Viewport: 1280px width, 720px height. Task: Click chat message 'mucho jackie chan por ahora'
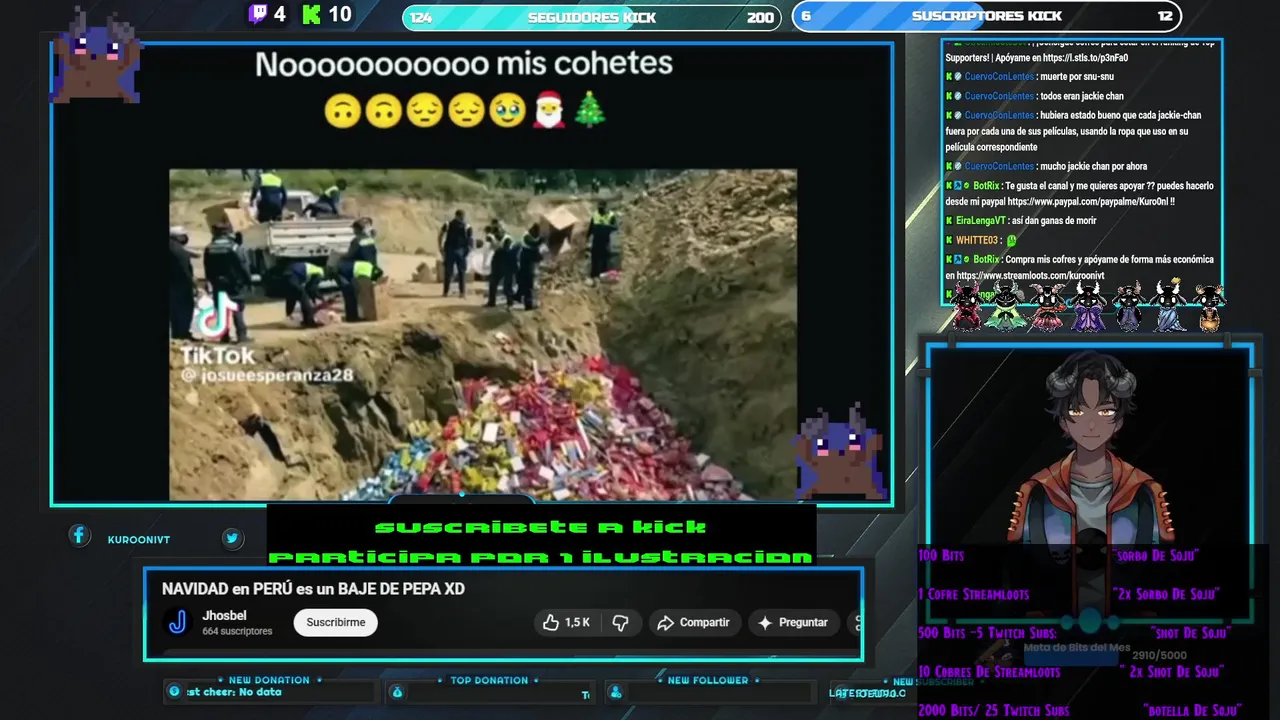[1093, 166]
